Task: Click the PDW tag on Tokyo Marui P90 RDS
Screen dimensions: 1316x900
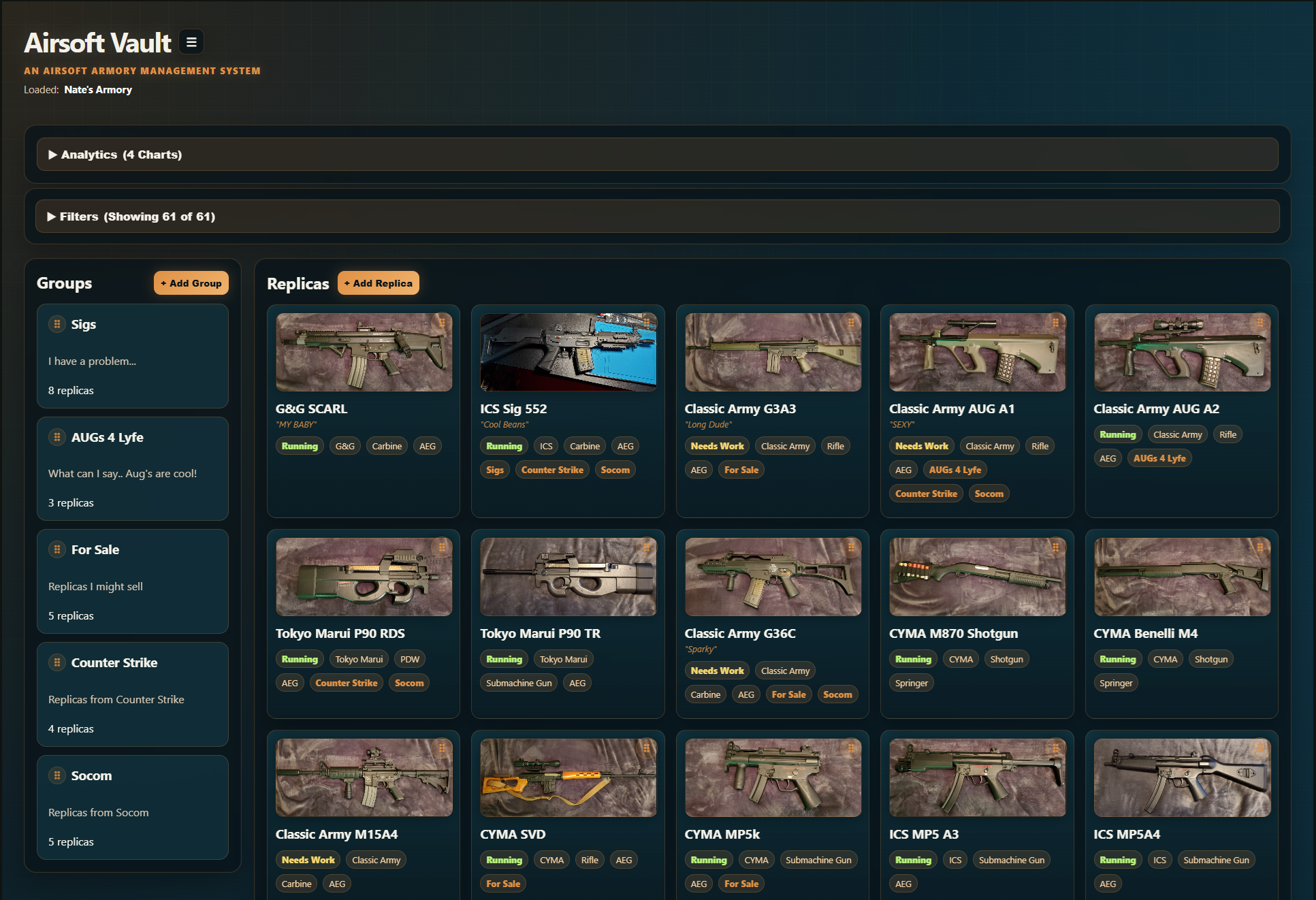Action: pyautogui.click(x=410, y=659)
